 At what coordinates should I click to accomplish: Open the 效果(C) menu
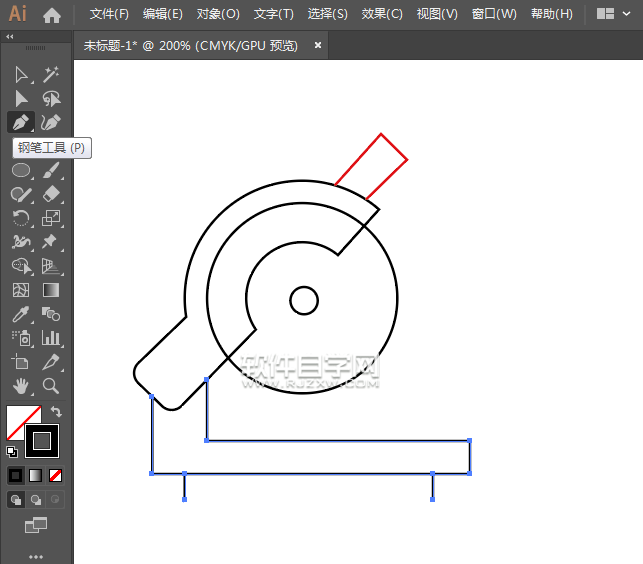(x=382, y=14)
